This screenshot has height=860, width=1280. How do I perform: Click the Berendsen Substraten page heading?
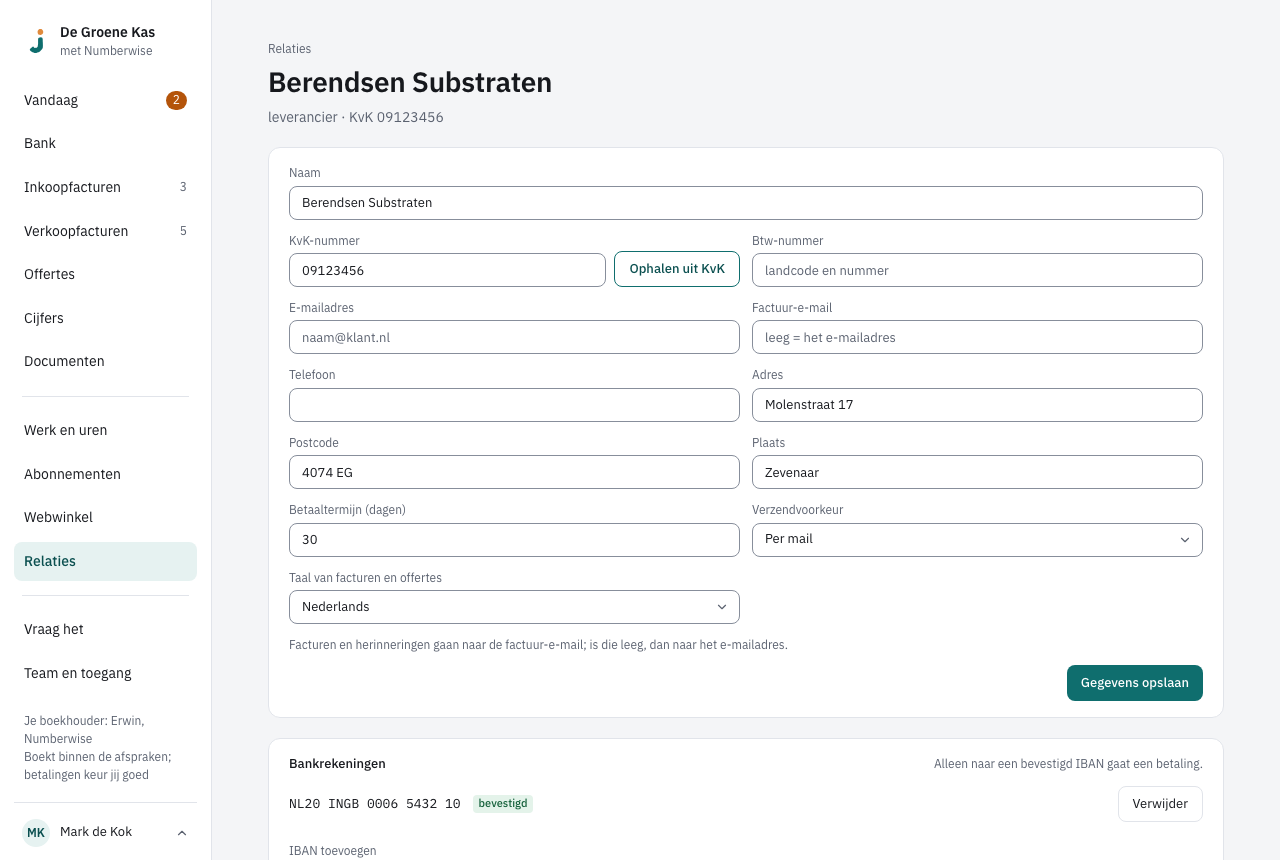410,82
